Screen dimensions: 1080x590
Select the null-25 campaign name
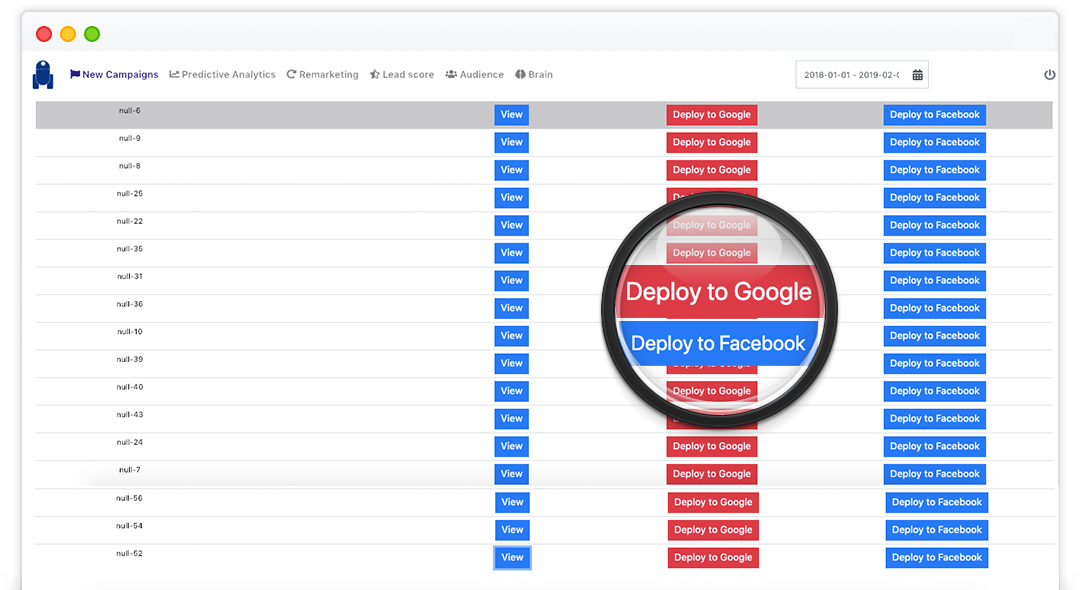pos(129,193)
